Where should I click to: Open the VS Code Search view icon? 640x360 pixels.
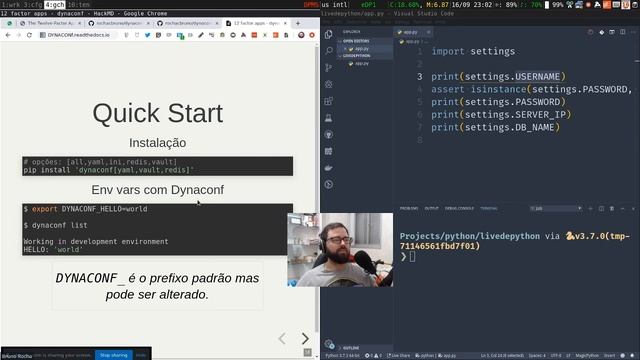point(329,51)
